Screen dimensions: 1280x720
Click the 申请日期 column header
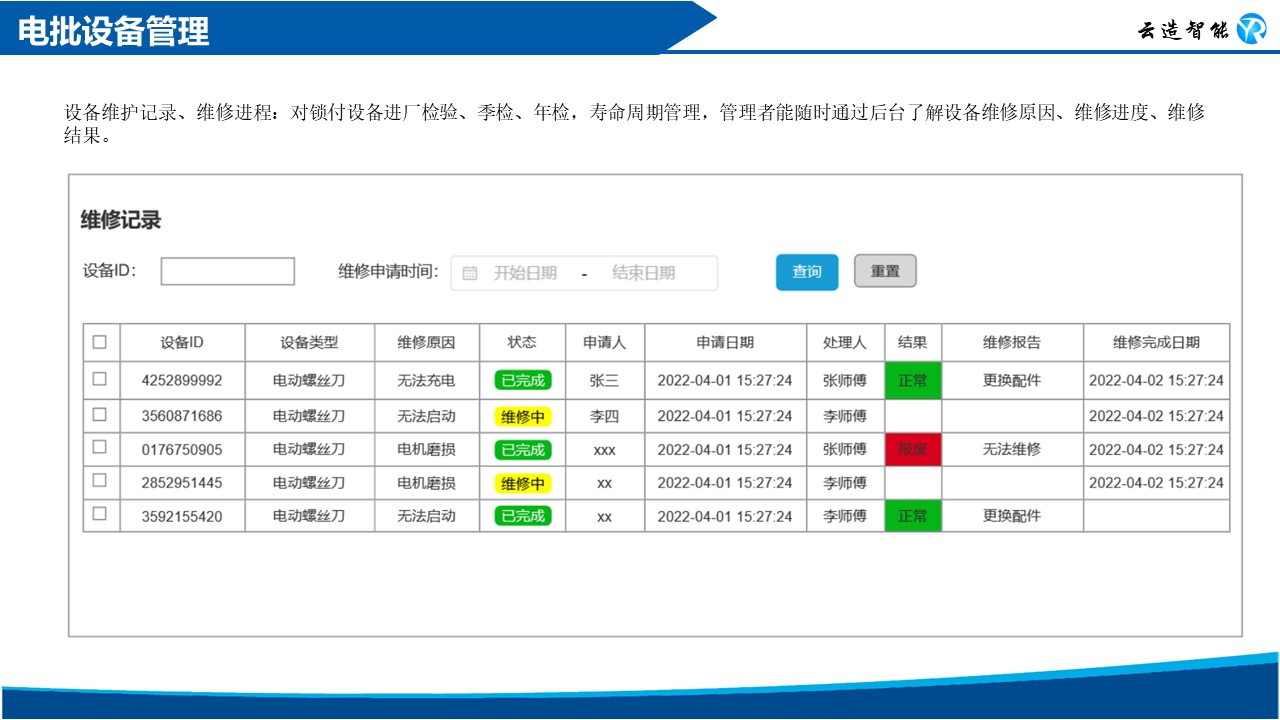[x=725, y=342]
